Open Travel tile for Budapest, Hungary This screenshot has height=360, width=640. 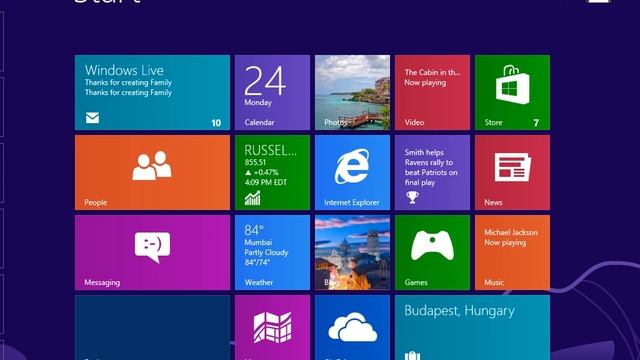pyautogui.click(x=472, y=328)
